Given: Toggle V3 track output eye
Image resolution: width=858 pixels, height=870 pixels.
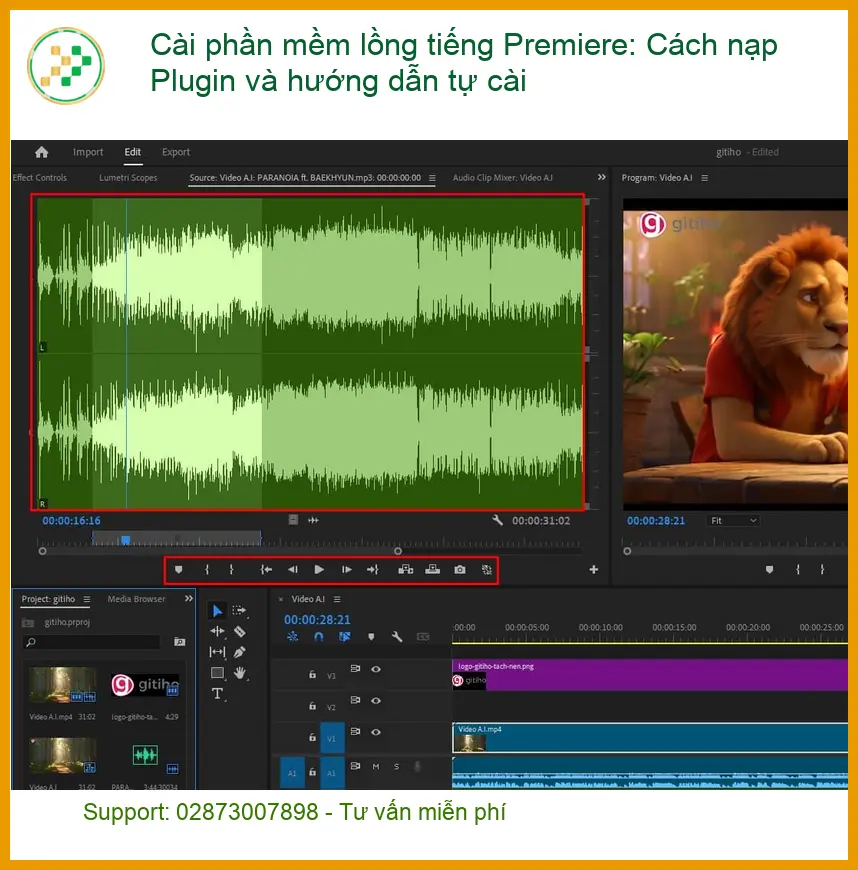Looking at the screenshot, I should [376, 669].
